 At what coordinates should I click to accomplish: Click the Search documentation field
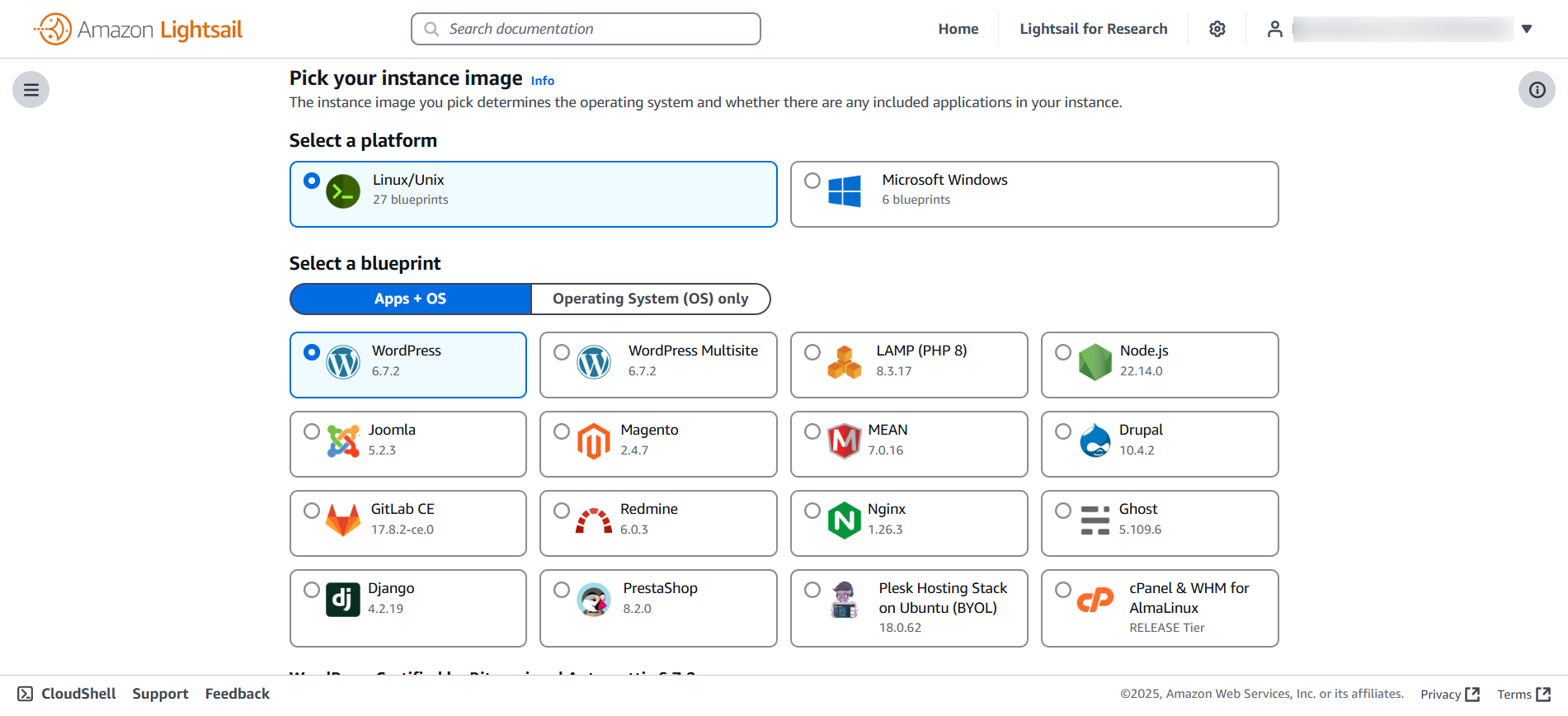coord(586,29)
